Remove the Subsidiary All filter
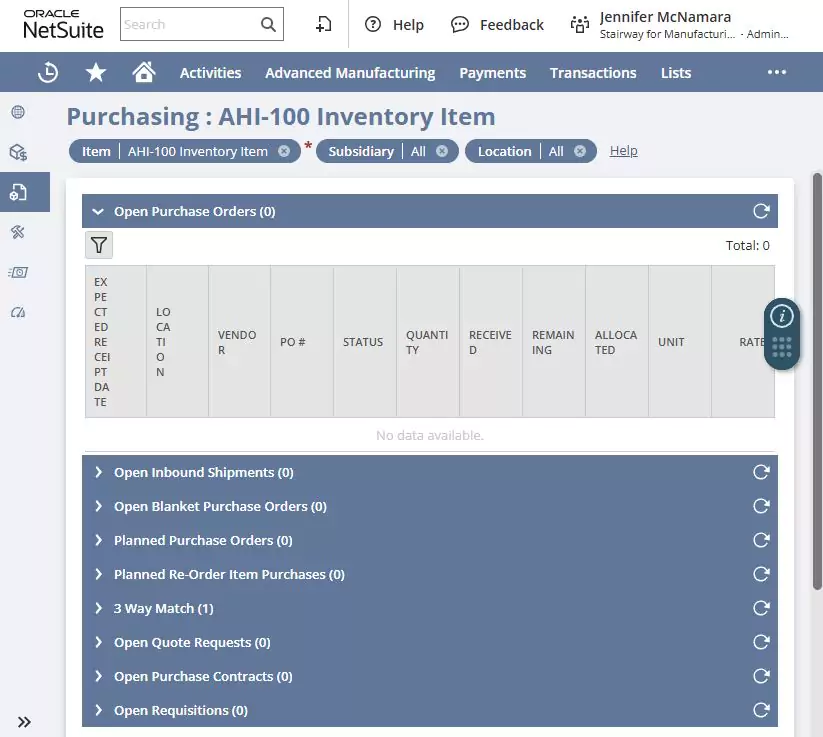 pos(441,151)
